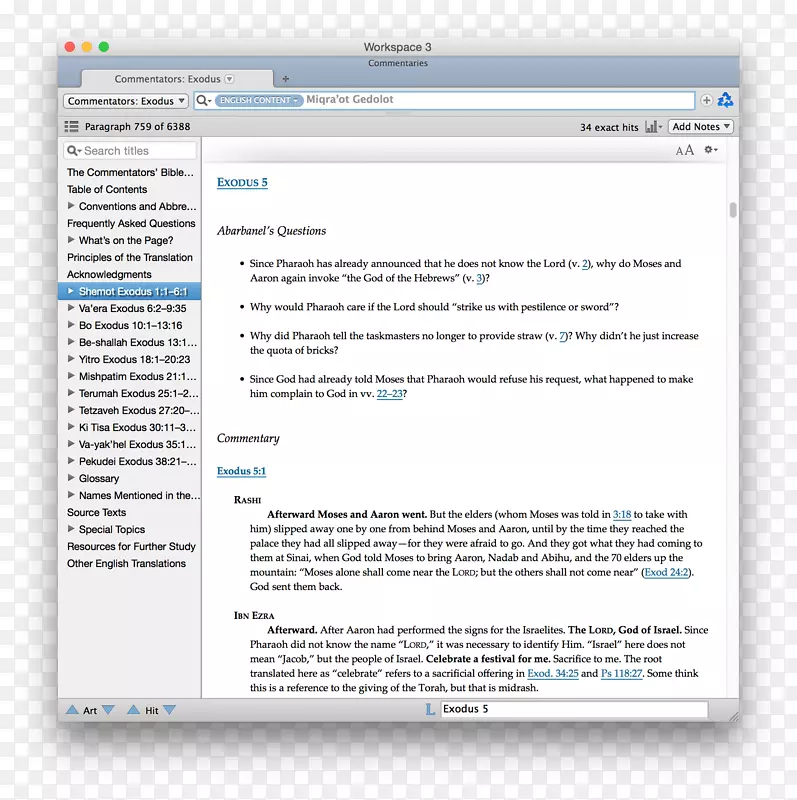Click the text size AA icon

(684, 150)
